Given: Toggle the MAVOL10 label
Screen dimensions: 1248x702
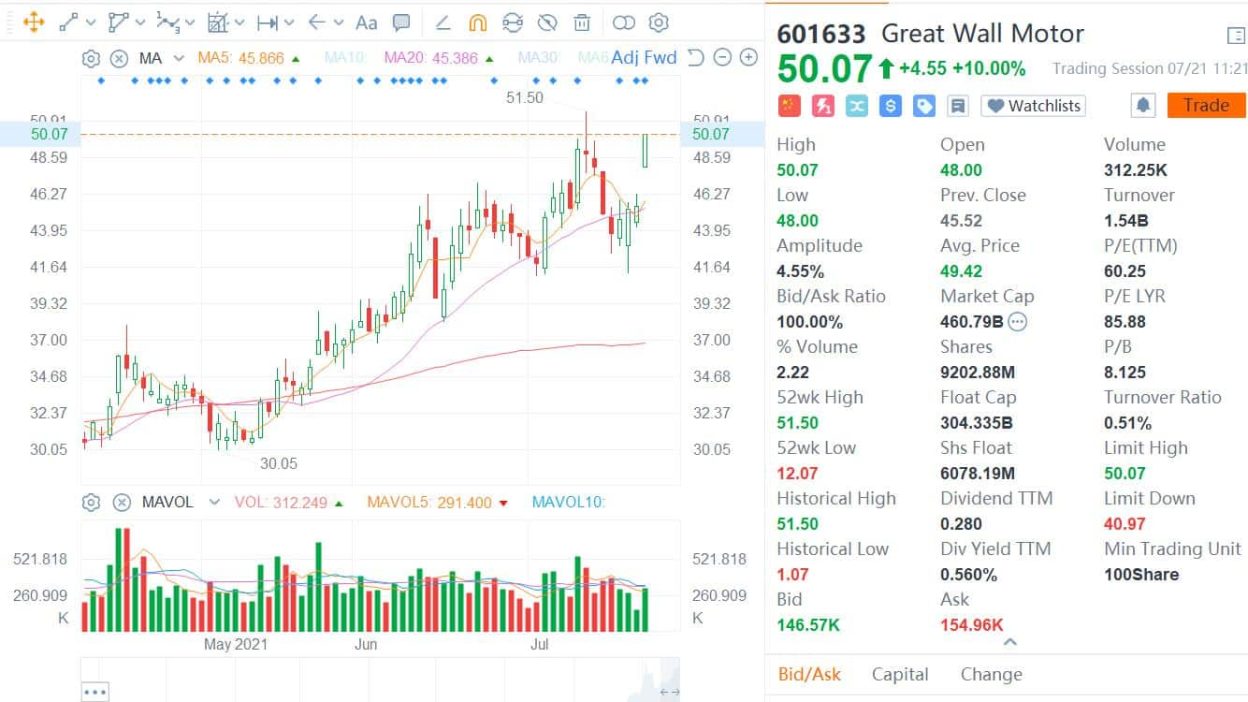Looking at the screenshot, I should click(568, 502).
